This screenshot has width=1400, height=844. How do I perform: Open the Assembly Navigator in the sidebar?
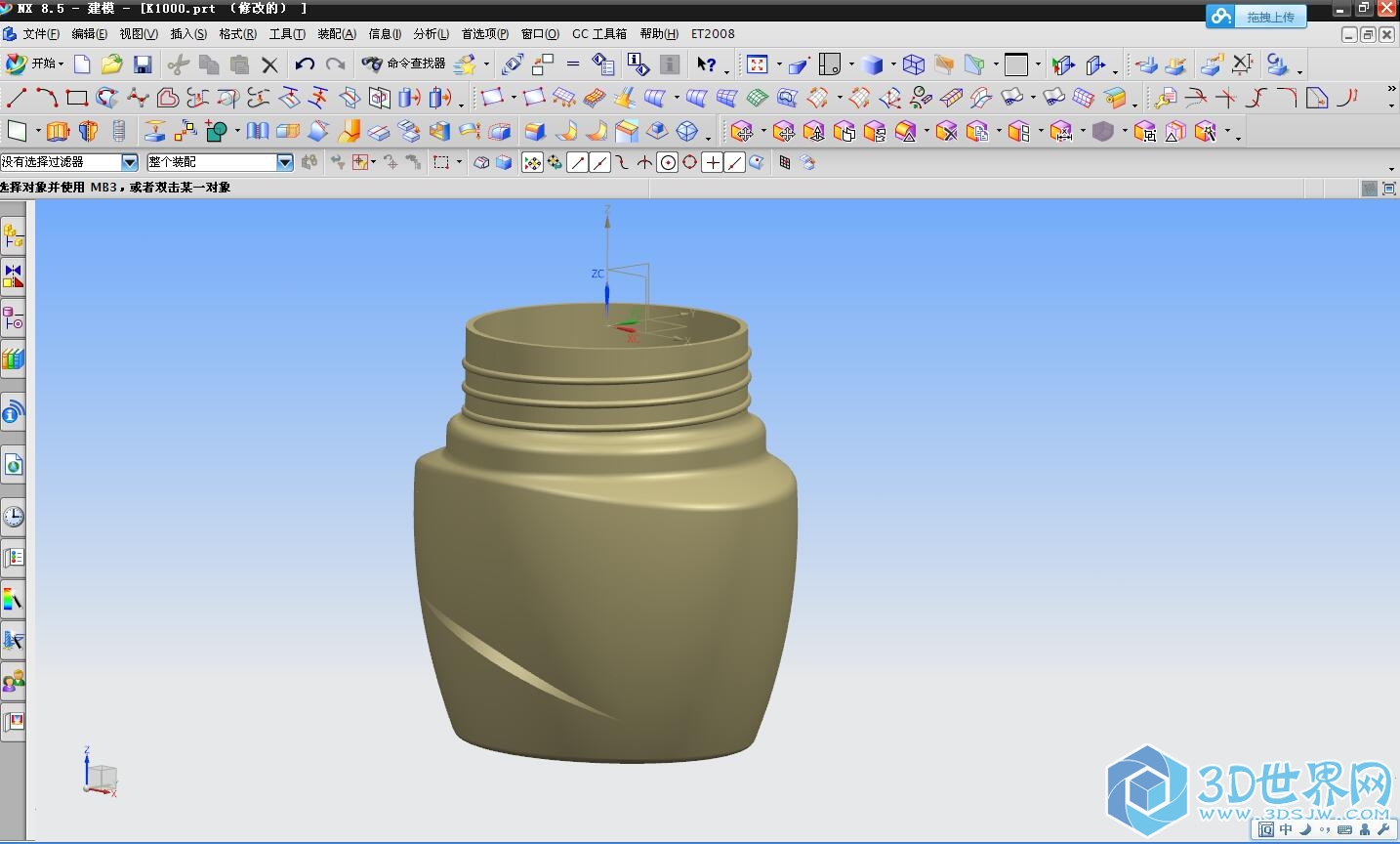13,235
